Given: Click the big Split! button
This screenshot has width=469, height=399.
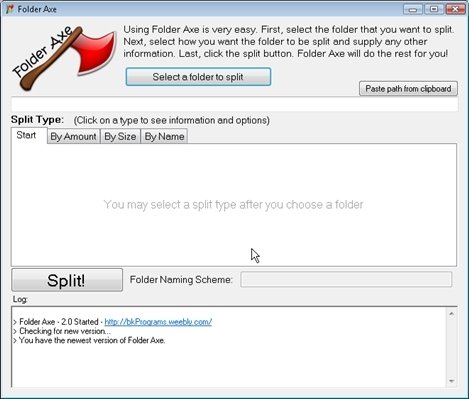Looking at the screenshot, I should pos(67,280).
